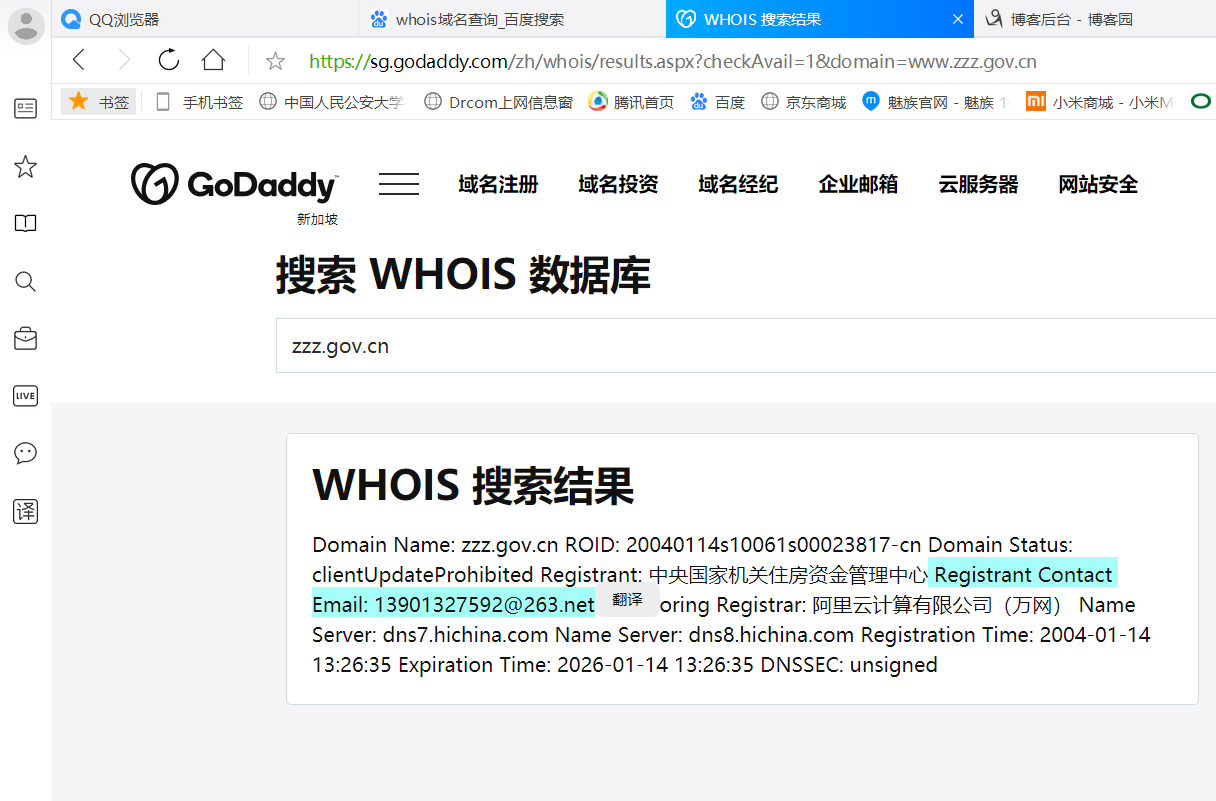Open the chat bubble sidebar icon
The image size is (1216, 801).
click(26, 453)
